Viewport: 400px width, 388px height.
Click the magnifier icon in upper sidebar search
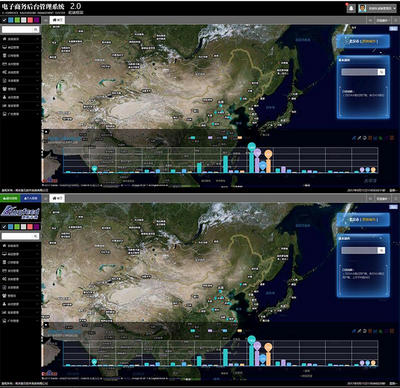(35, 30)
